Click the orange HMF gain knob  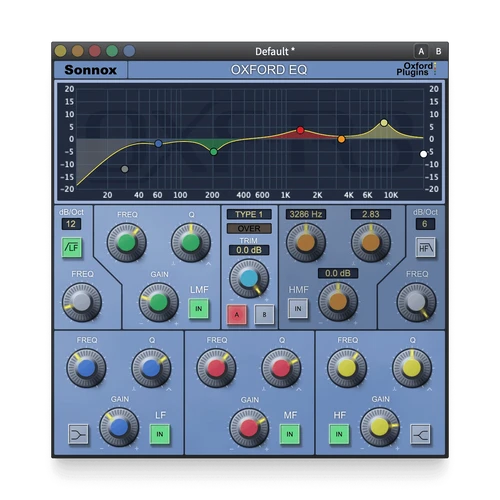pyautogui.click(x=338, y=301)
